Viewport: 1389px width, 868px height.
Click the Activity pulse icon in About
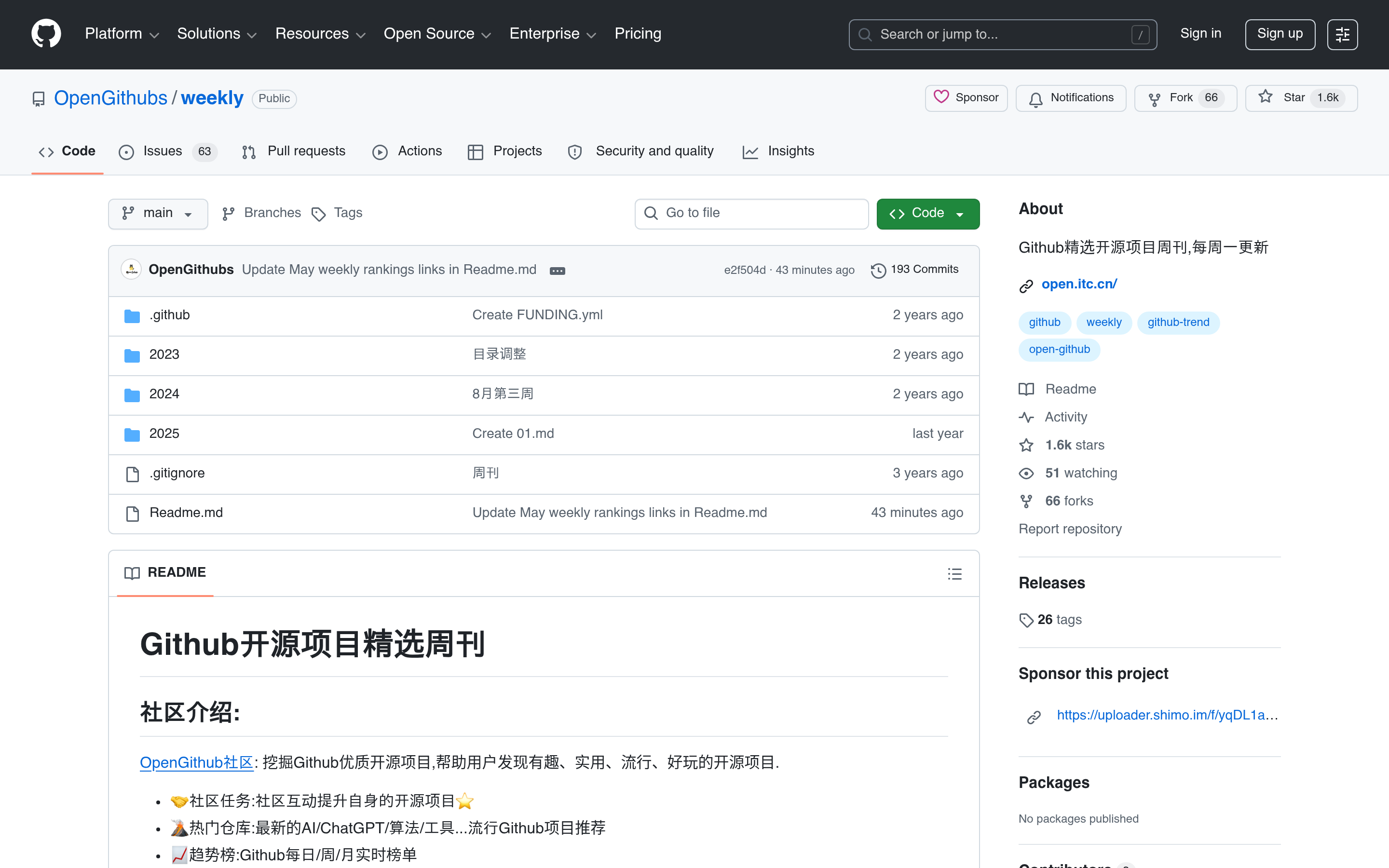coord(1026,417)
